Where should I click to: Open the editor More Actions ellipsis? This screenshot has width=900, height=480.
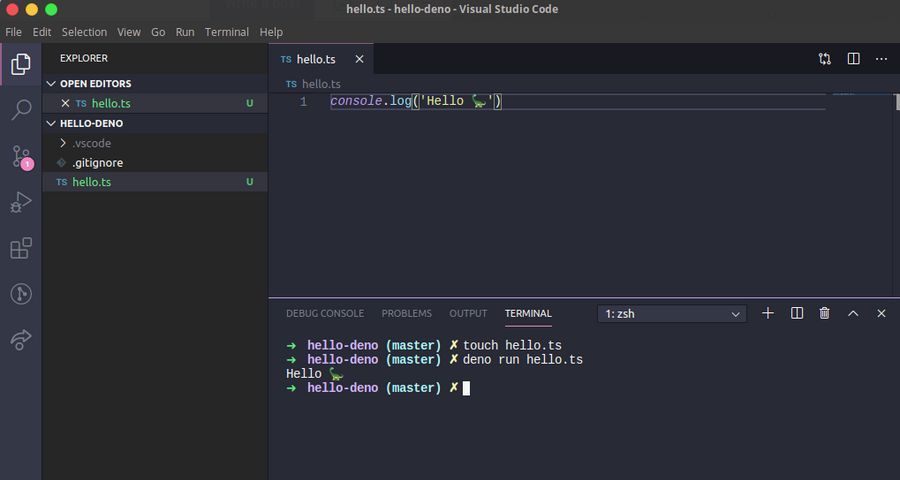[x=881, y=59]
